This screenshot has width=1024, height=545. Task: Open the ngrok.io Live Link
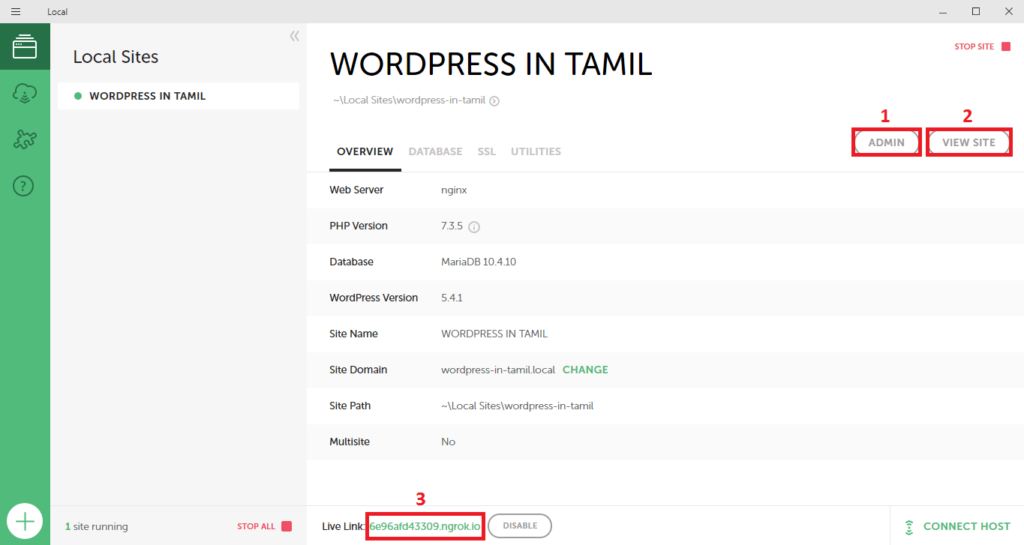(x=424, y=526)
